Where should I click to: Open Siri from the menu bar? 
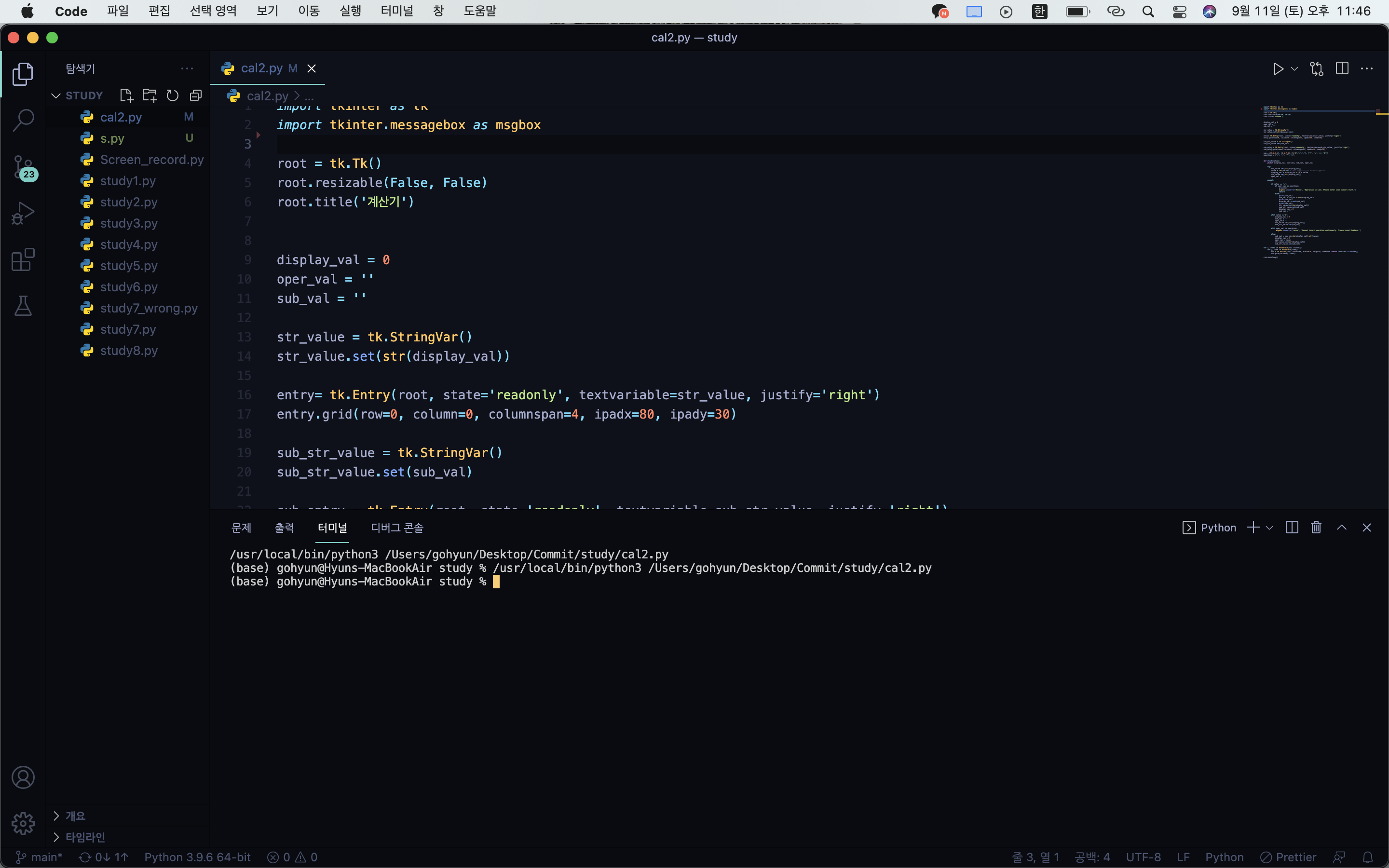tap(1210, 12)
